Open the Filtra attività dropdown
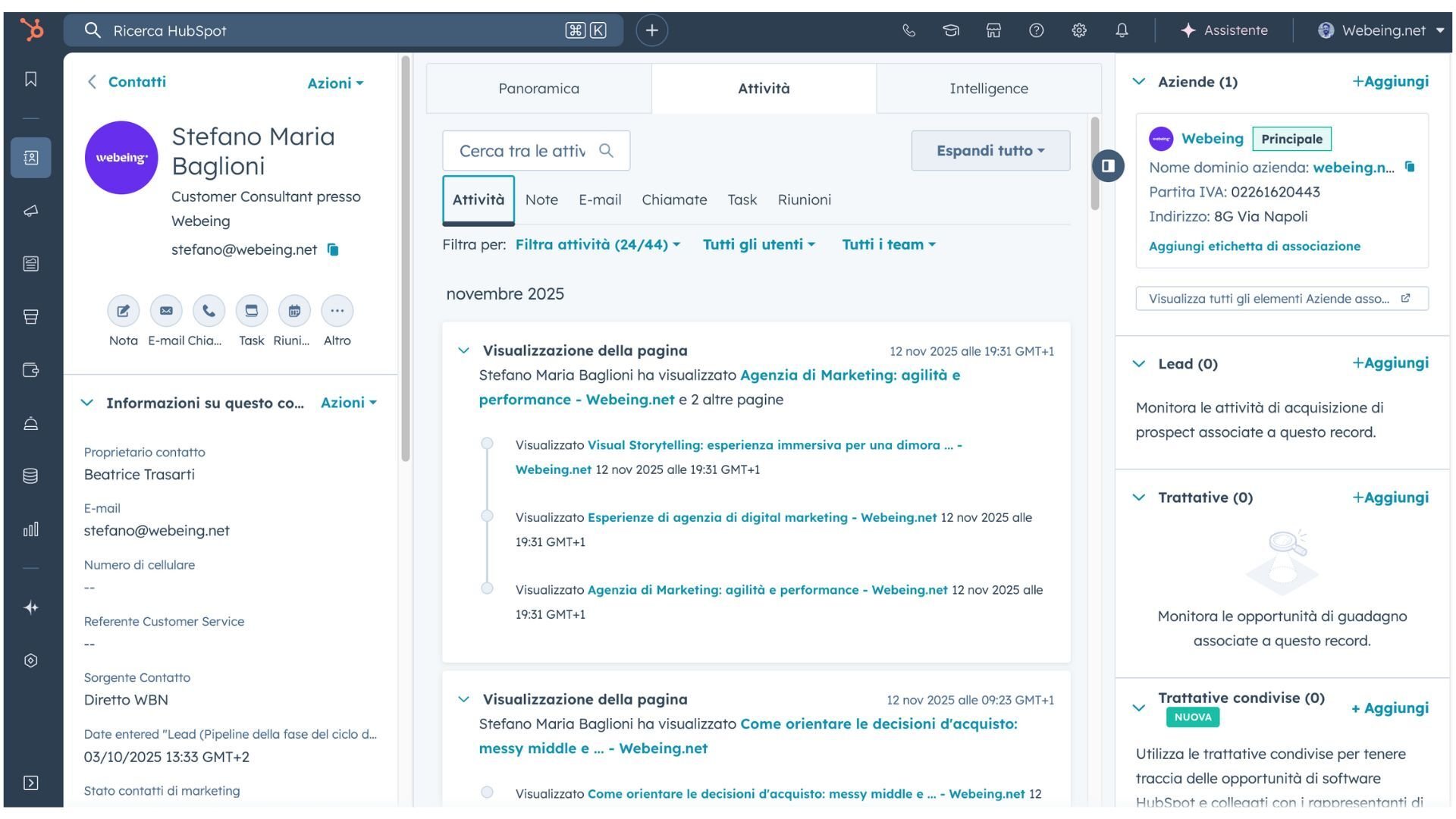 click(x=598, y=245)
